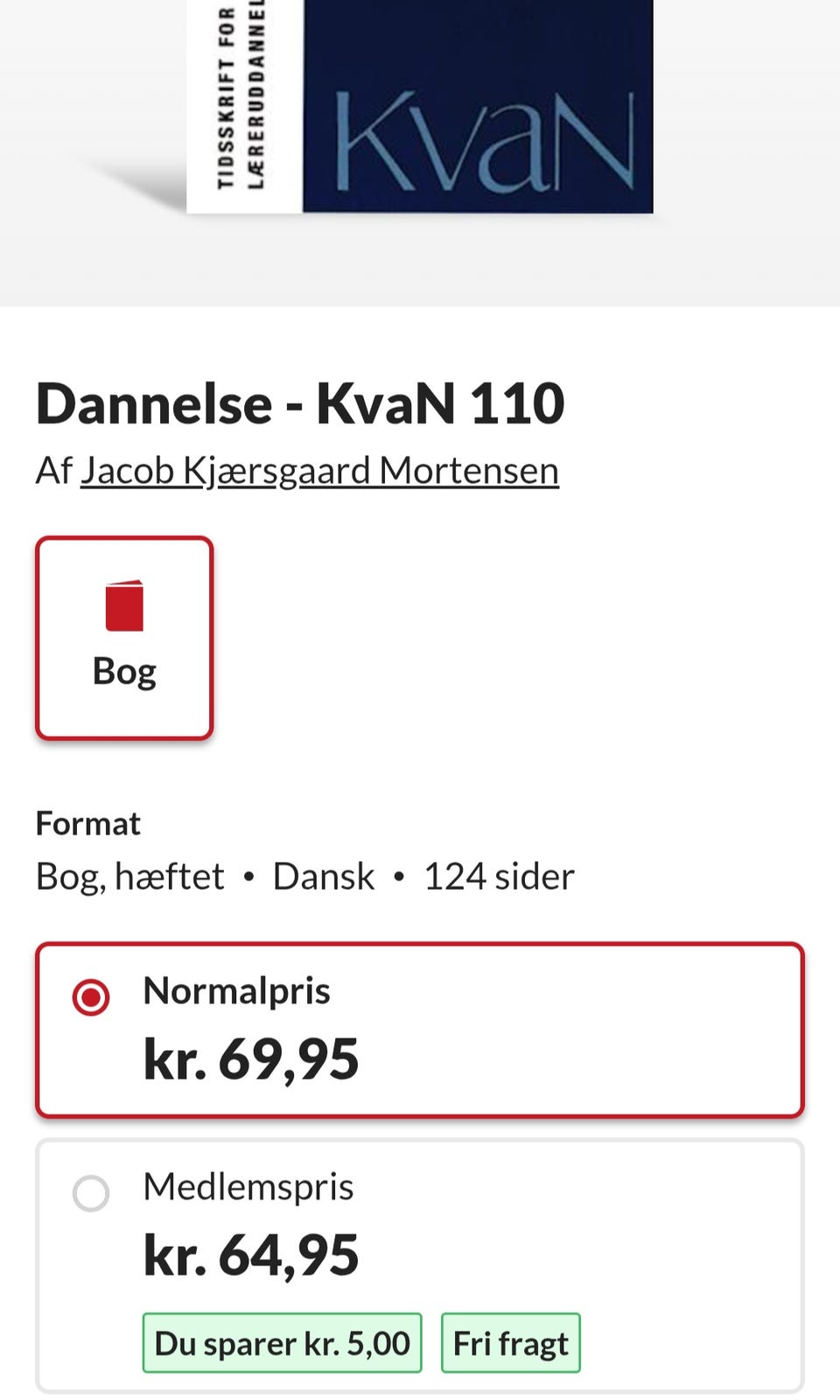Screen dimensions: 840x1400
Task: Tap the Medlemspris label text
Action: click(x=248, y=1187)
